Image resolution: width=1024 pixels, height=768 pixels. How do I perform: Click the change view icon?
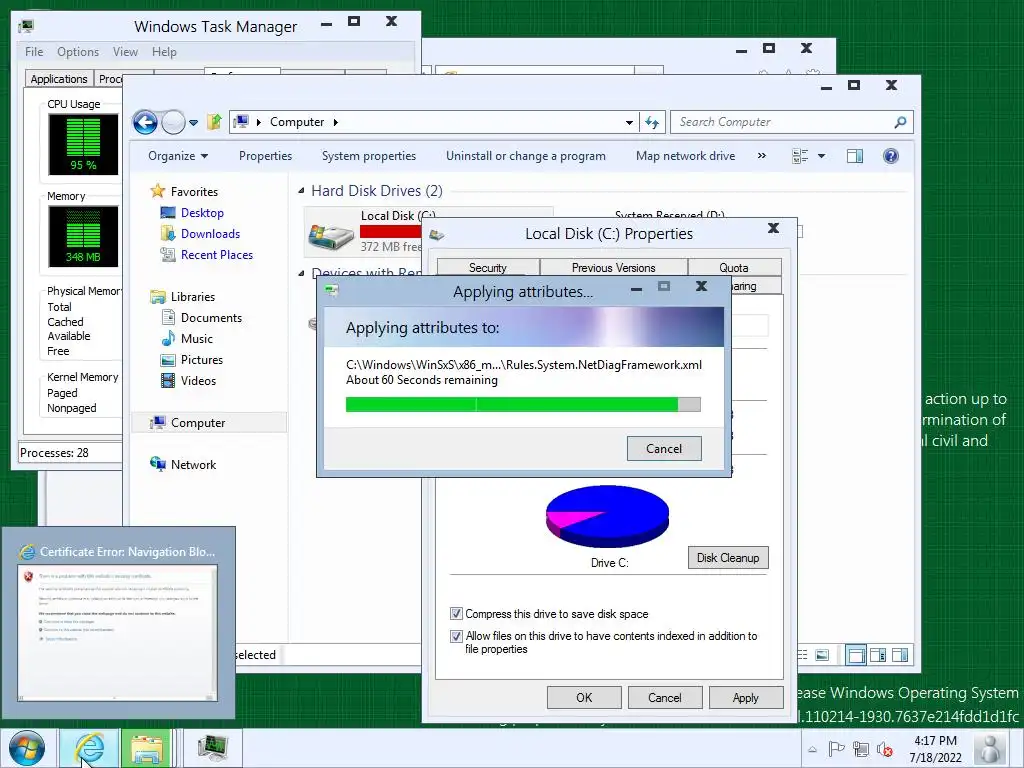800,156
